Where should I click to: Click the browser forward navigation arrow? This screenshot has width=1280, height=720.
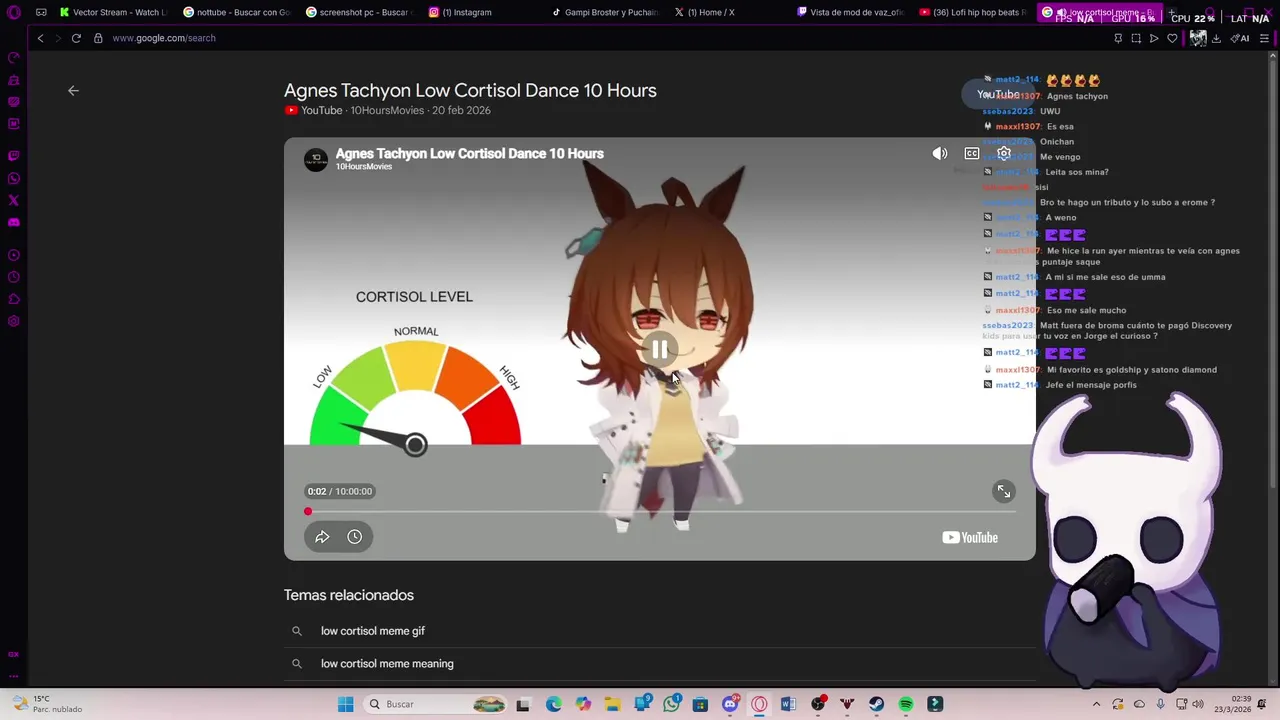point(57,38)
